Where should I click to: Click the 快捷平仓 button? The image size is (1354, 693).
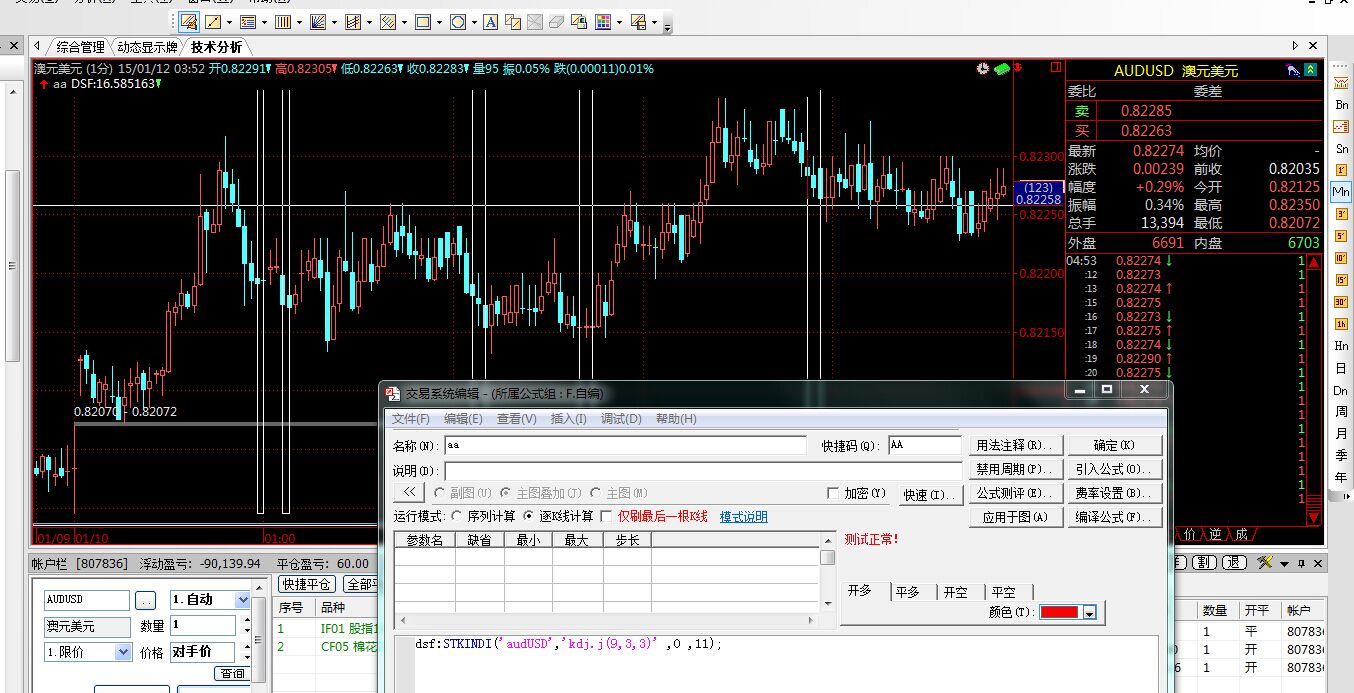(x=306, y=584)
